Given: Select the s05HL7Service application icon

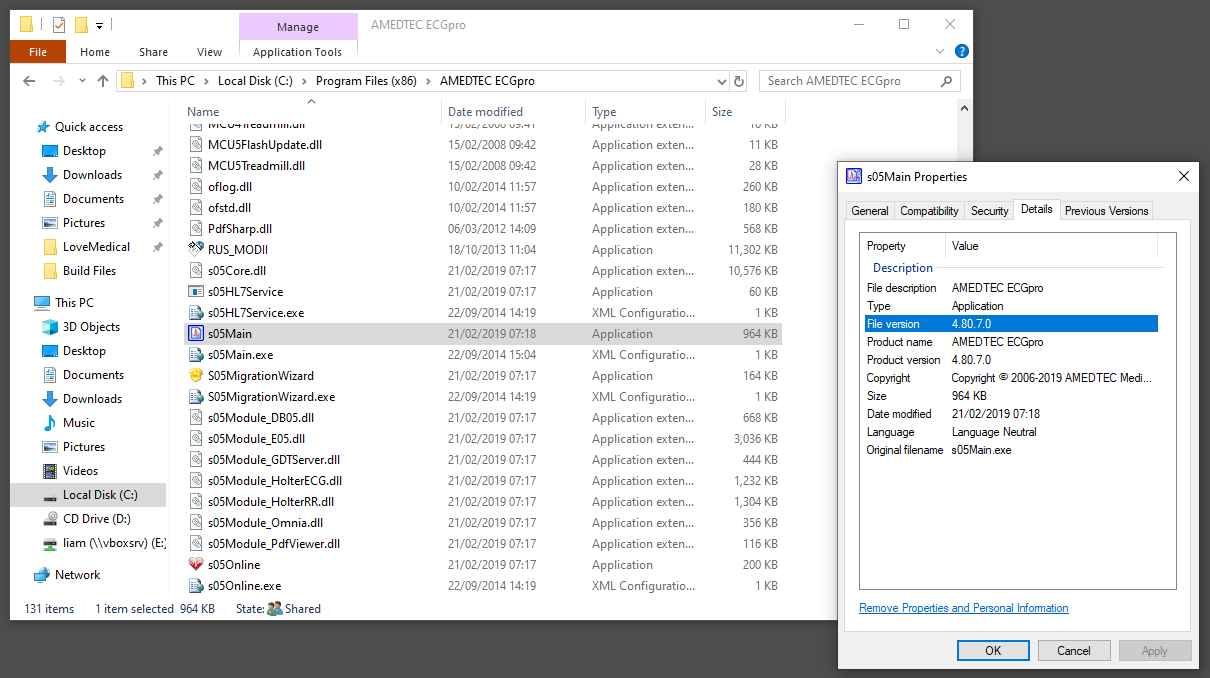Looking at the screenshot, I should [196, 292].
